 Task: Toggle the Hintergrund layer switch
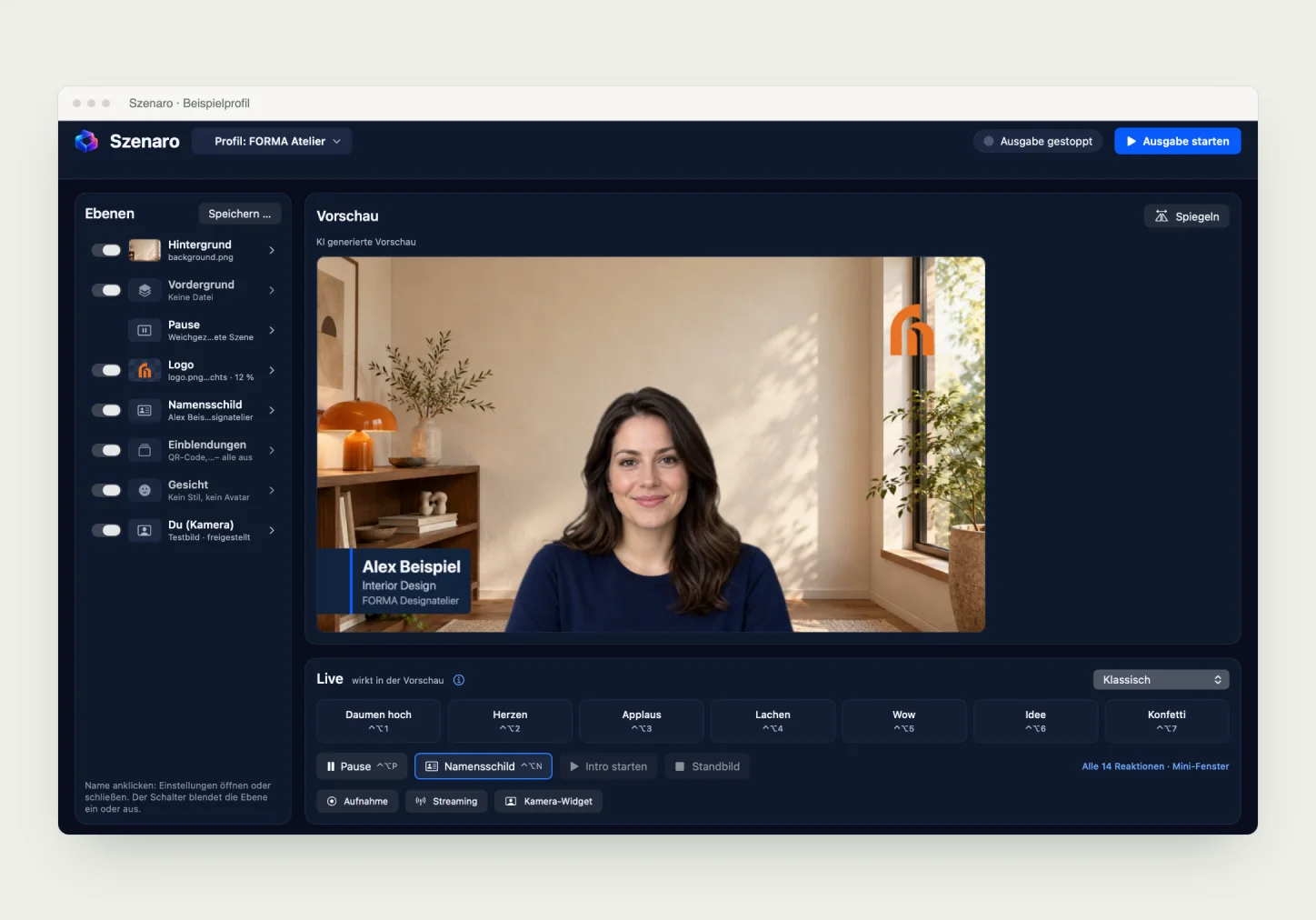tap(106, 250)
